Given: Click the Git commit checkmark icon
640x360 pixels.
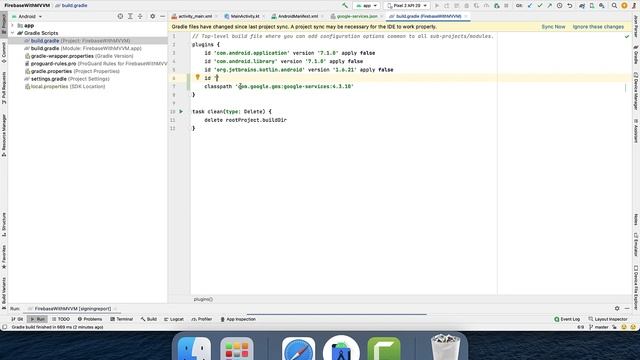Looking at the screenshot, I should tap(540, 6).
